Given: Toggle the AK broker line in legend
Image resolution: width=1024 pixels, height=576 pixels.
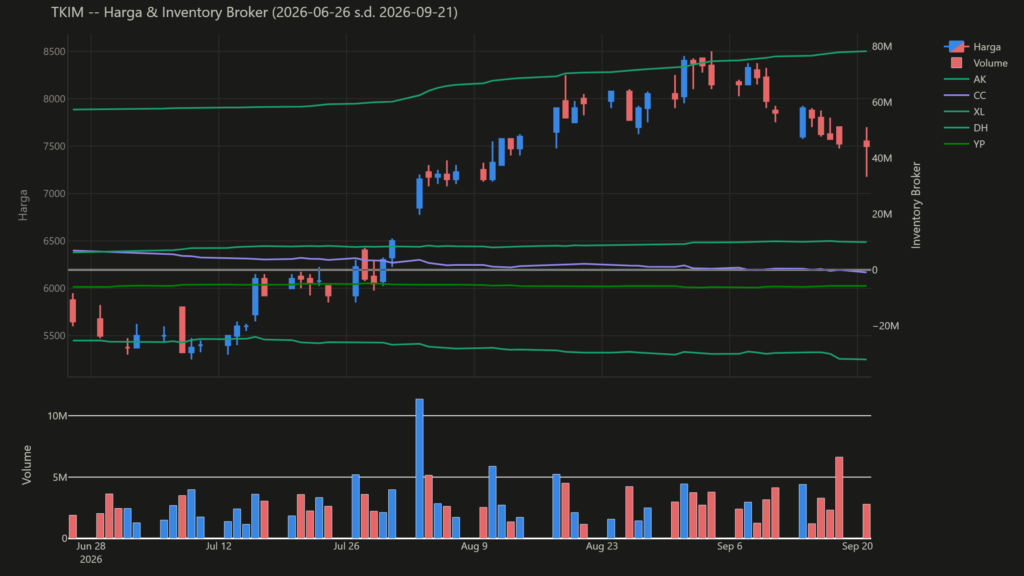Looking at the screenshot, I should [x=965, y=80].
